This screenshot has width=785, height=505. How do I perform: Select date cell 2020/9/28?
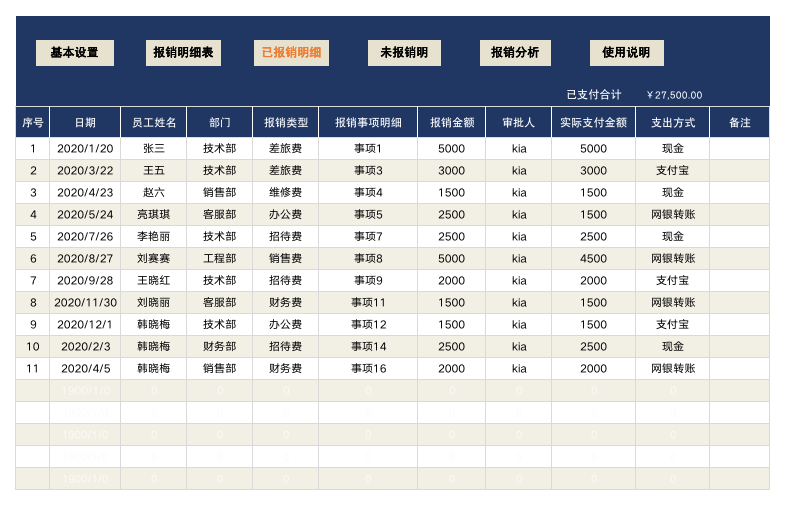85,281
